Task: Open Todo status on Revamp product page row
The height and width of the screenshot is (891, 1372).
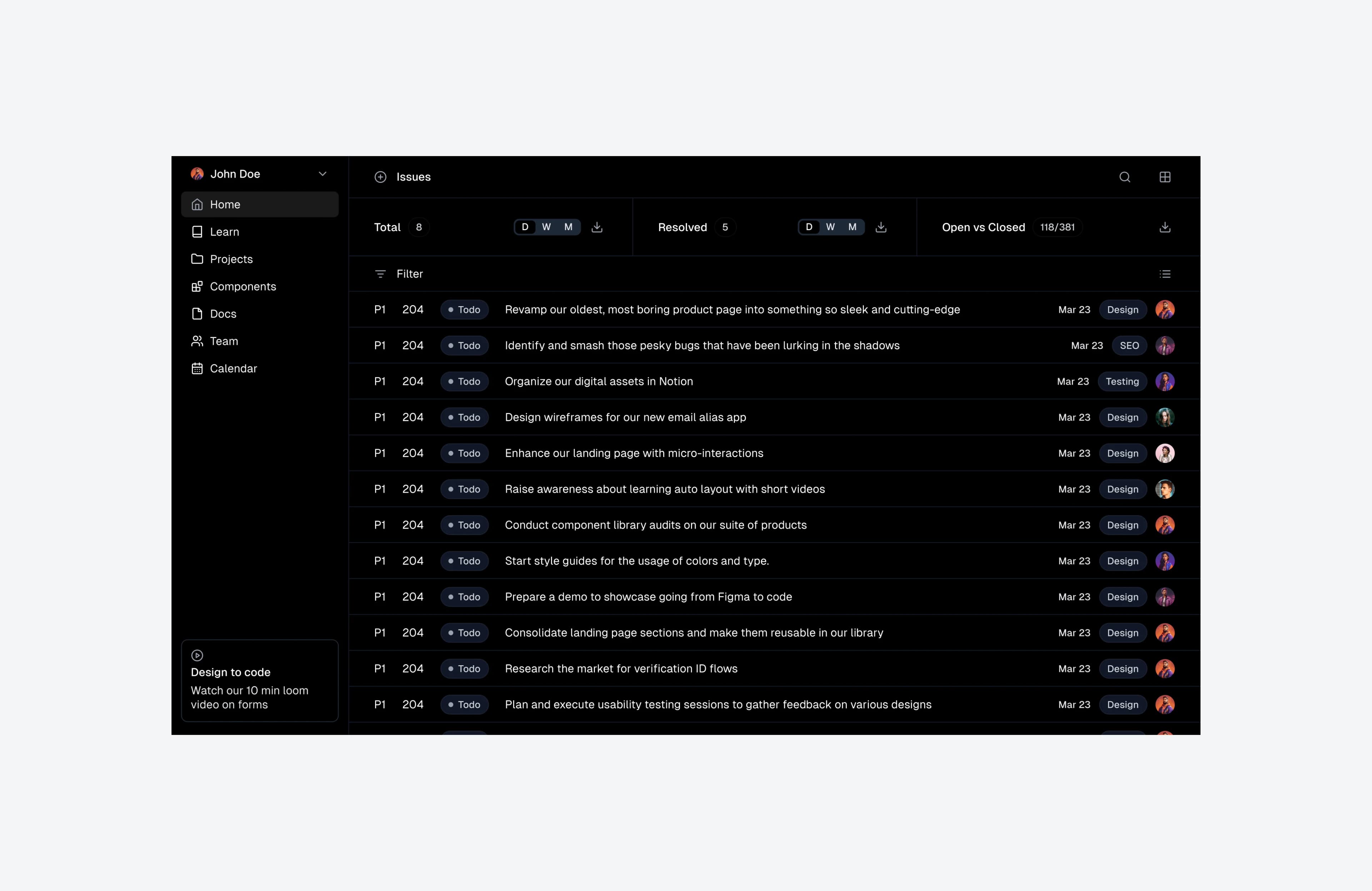Action: (464, 309)
